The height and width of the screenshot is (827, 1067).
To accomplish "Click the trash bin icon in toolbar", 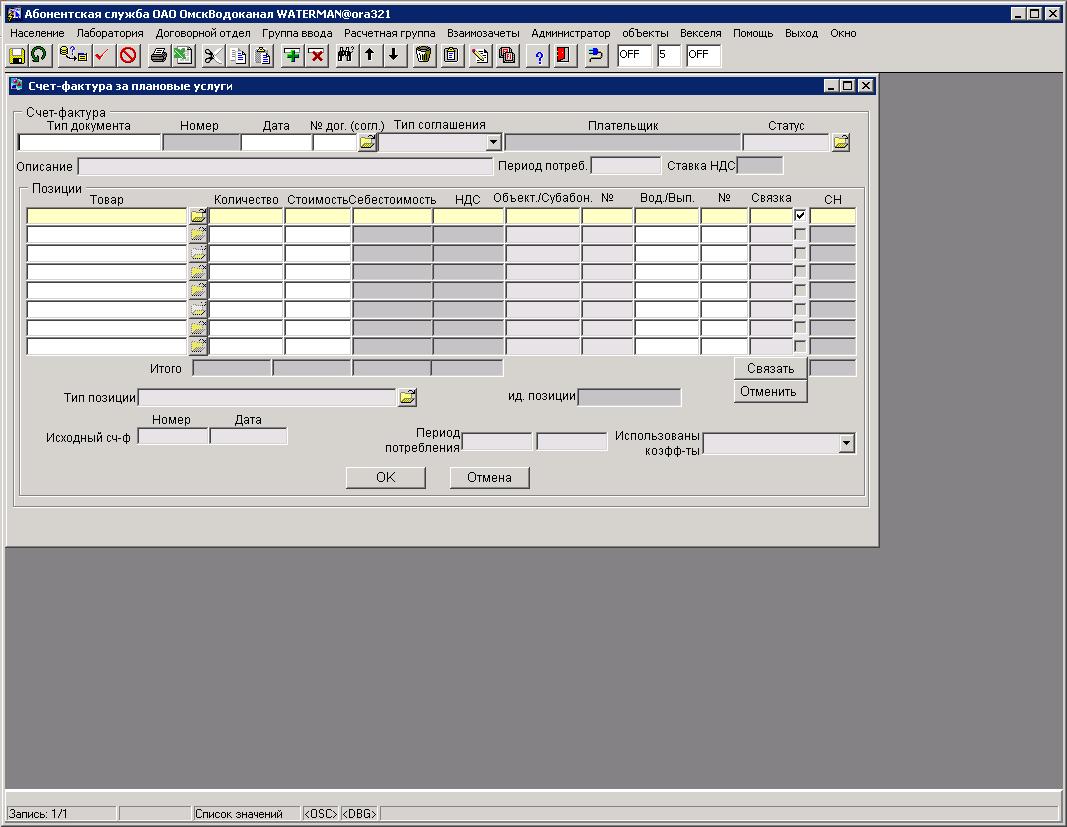I will click(x=423, y=55).
